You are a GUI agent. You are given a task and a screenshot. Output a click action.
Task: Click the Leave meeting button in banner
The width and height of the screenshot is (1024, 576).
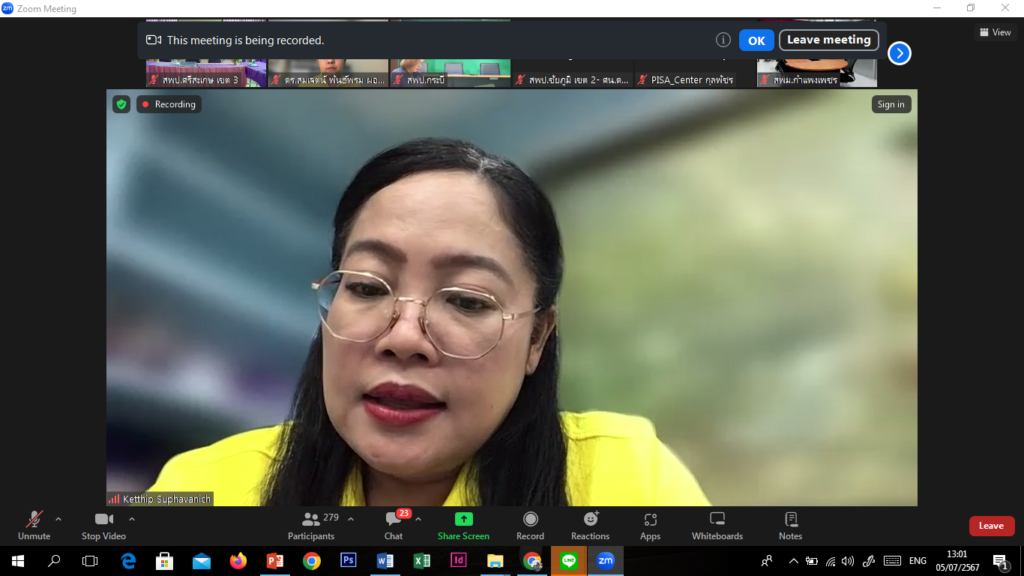click(x=828, y=40)
